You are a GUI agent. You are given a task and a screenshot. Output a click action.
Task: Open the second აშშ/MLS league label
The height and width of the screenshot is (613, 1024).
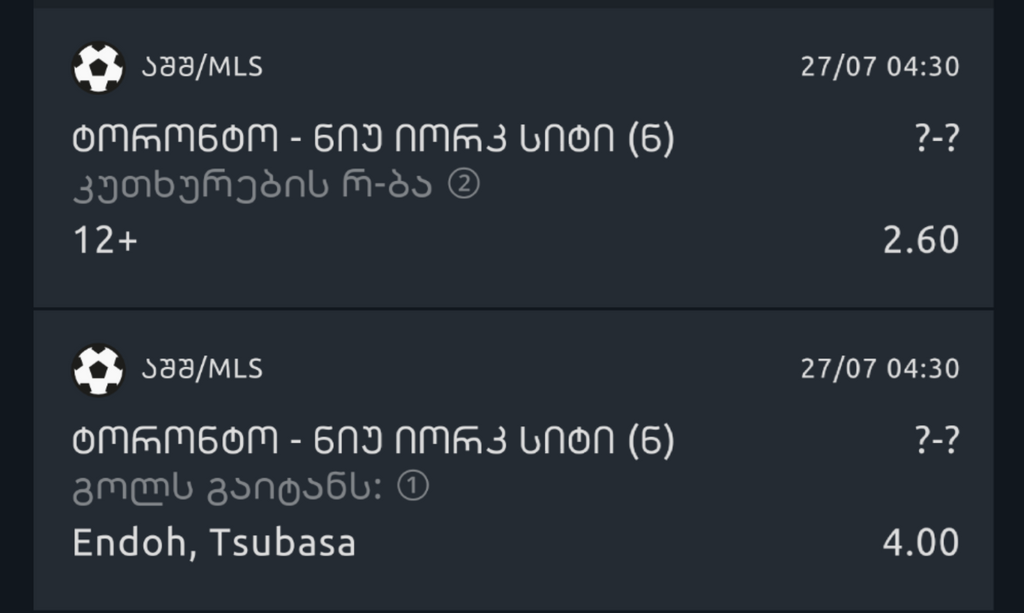click(200, 368)
